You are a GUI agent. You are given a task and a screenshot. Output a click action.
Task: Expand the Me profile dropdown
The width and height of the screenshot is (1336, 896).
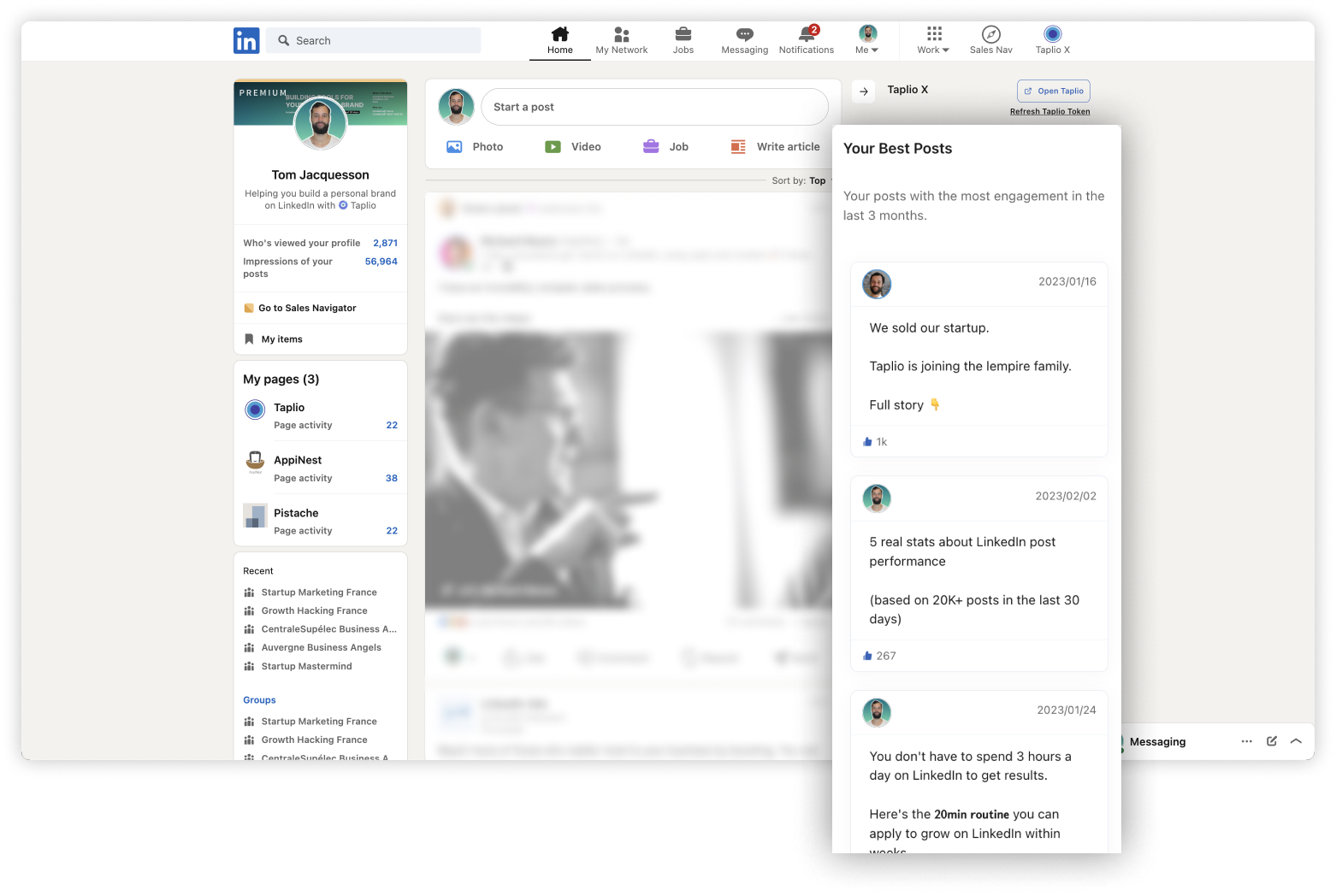(x=867, y=40)
